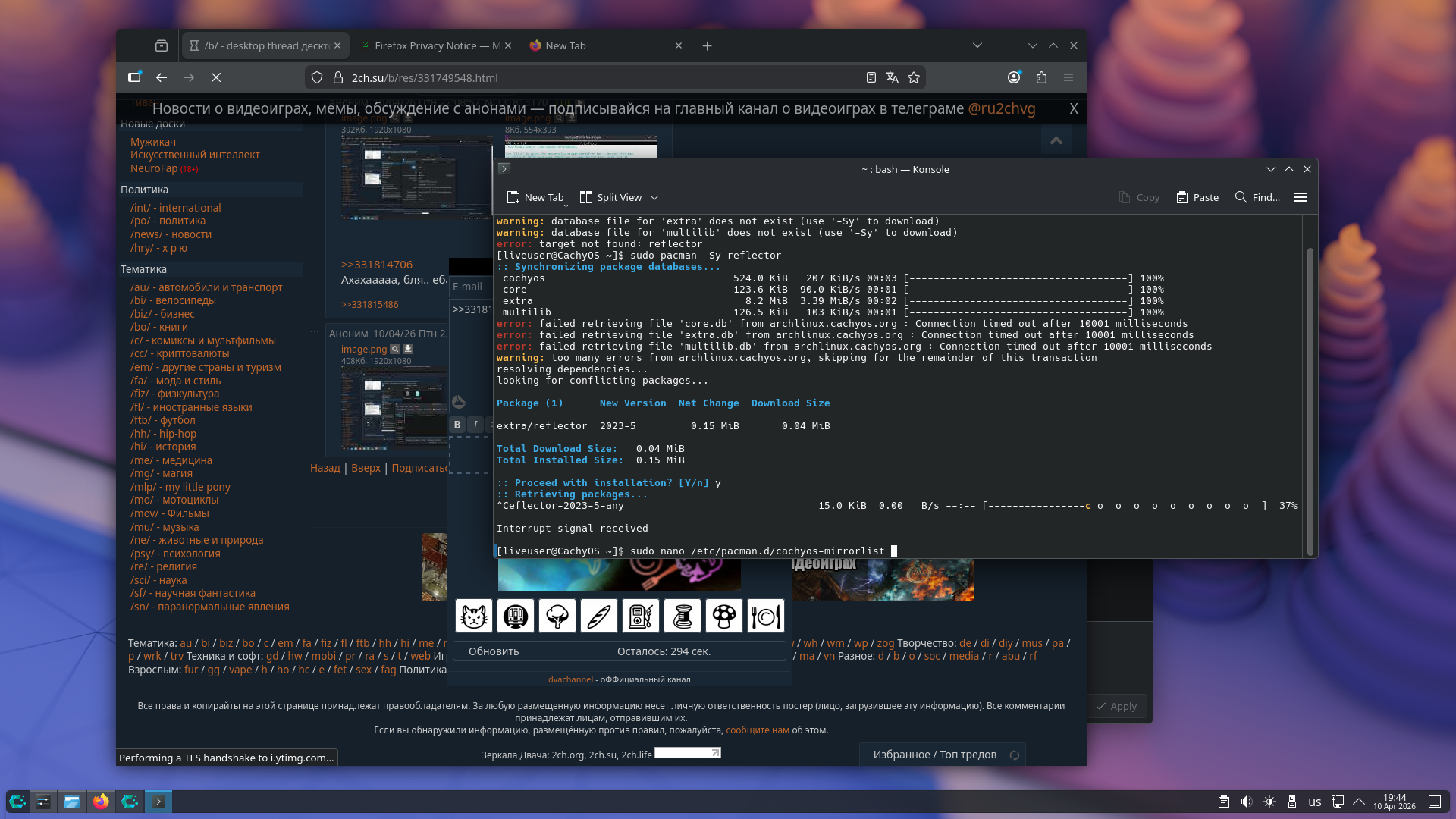Open /int/ - international board link
1456x819 pixels.
[x=175, y=208]
